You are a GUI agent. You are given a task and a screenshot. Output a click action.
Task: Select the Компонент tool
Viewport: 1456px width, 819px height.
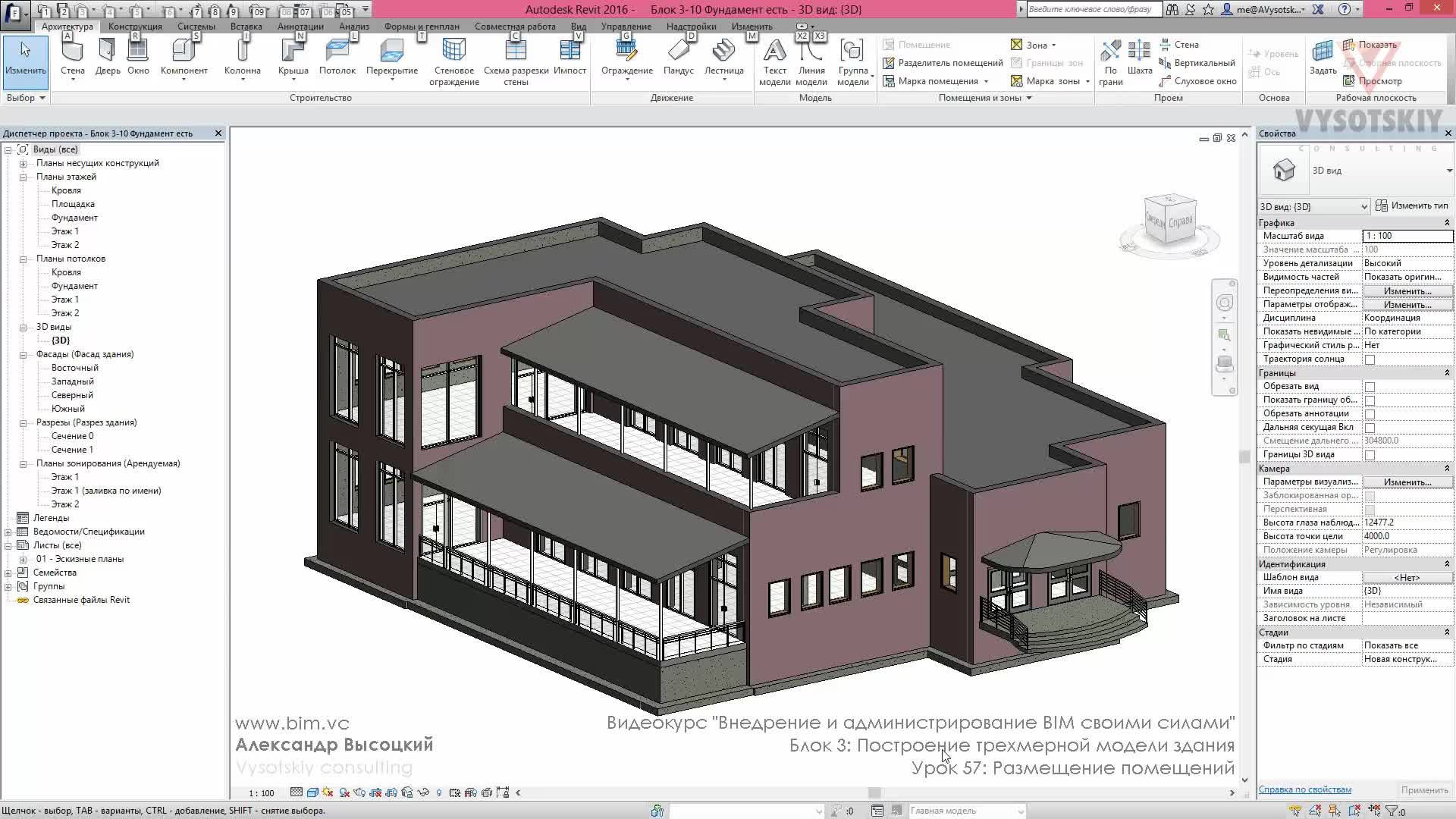(184, 59)
